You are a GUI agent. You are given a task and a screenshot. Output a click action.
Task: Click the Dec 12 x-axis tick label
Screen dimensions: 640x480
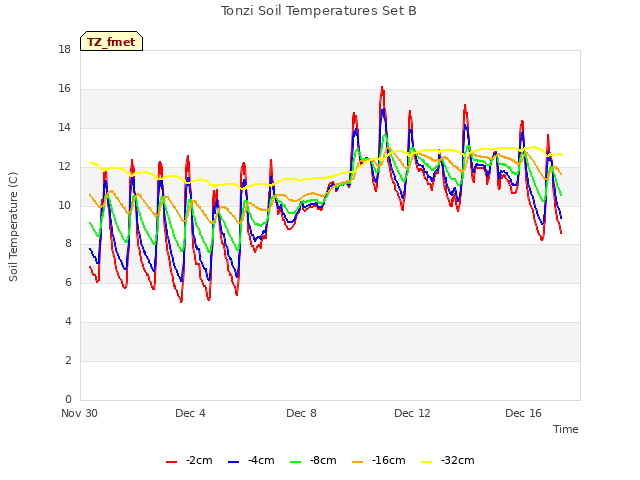point(412,413)
